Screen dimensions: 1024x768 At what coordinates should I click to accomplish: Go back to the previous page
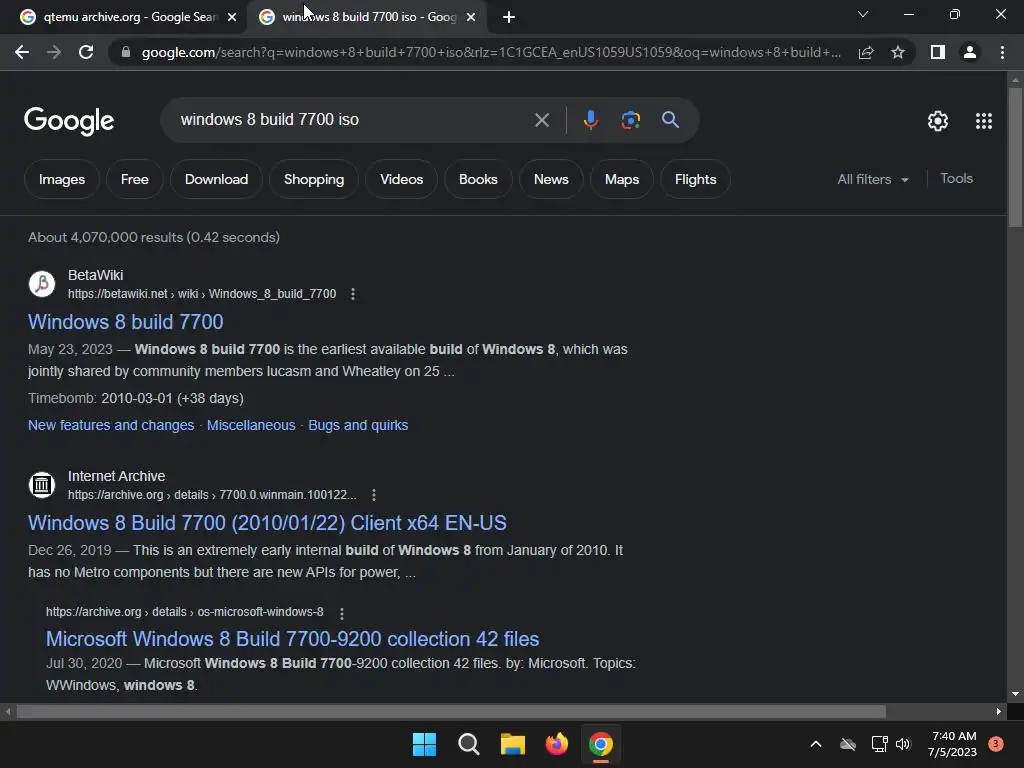pos(22,52)
